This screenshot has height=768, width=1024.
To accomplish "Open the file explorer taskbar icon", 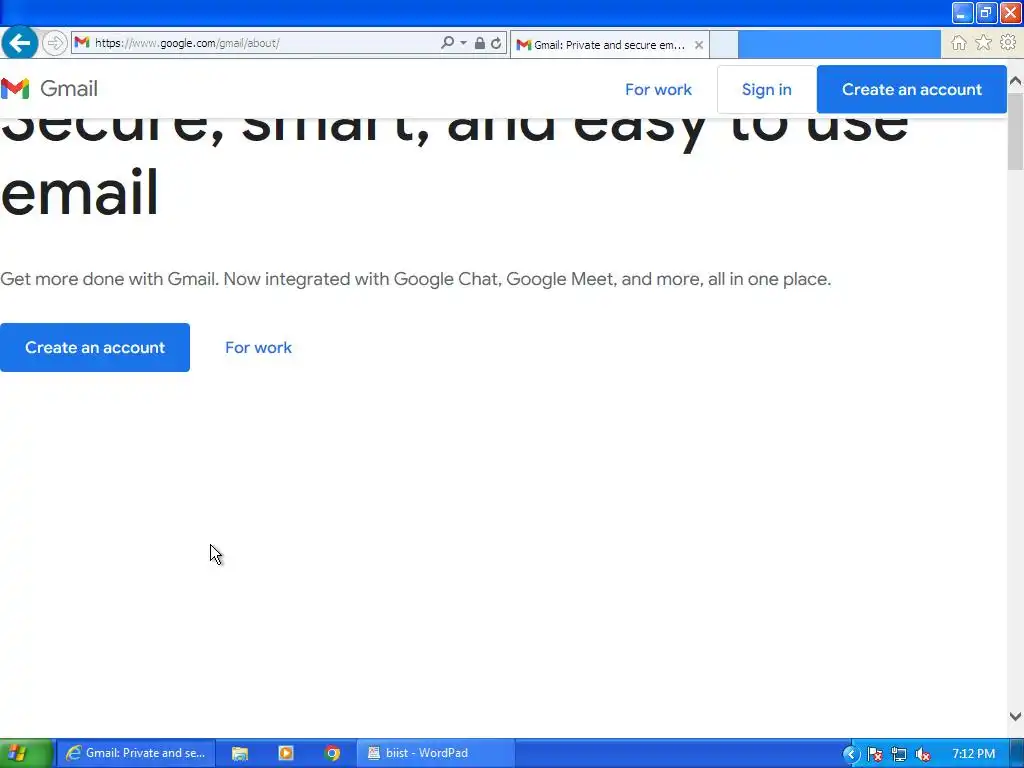I will (x=240, y=753).
